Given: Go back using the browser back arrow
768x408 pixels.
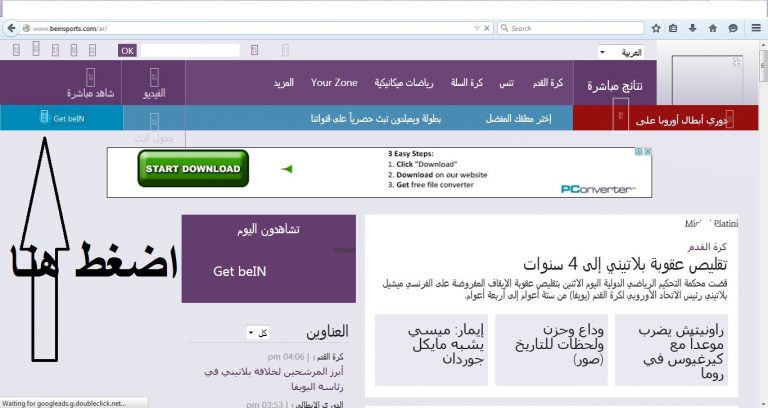Looking at the screenshot, I should (11, 28).
